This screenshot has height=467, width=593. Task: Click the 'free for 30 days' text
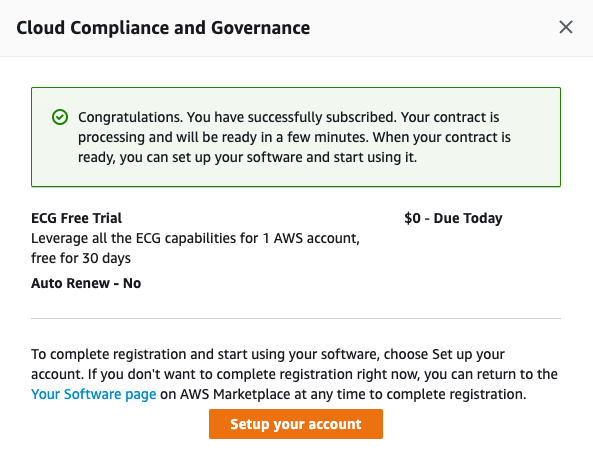coord(81,258)
